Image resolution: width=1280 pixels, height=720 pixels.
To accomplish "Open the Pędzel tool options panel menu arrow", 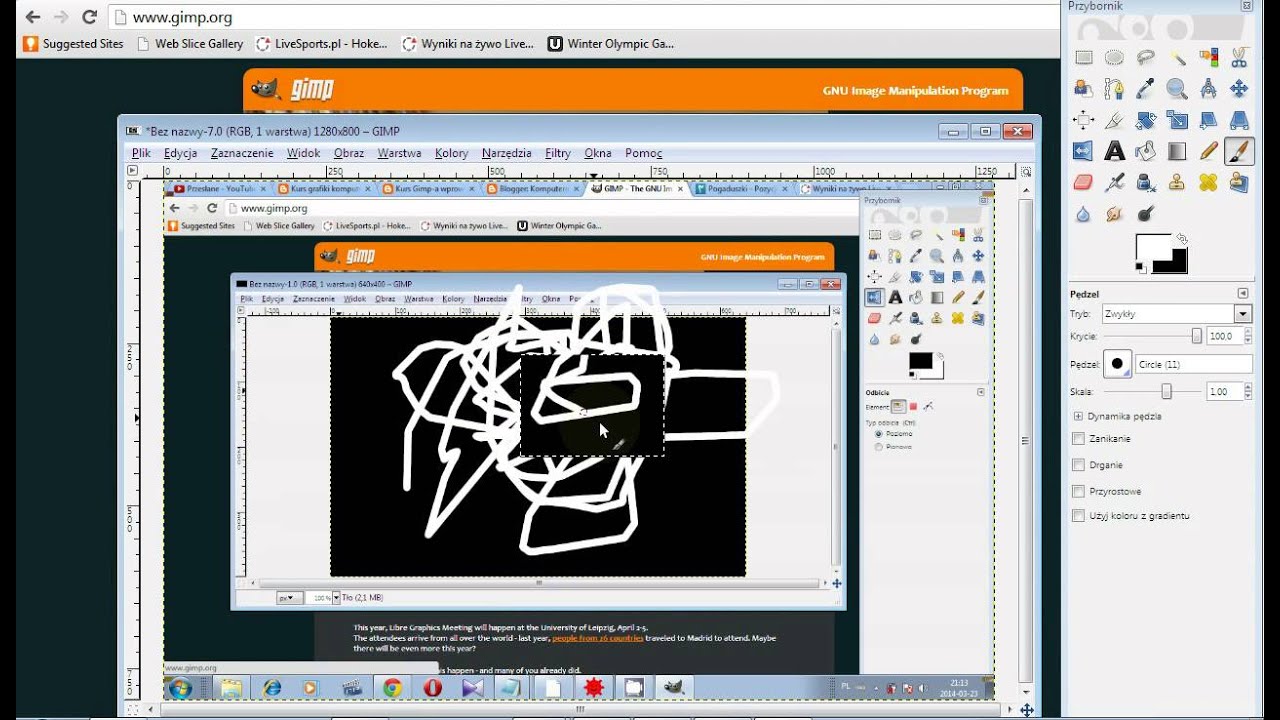I will [1243, 294].
